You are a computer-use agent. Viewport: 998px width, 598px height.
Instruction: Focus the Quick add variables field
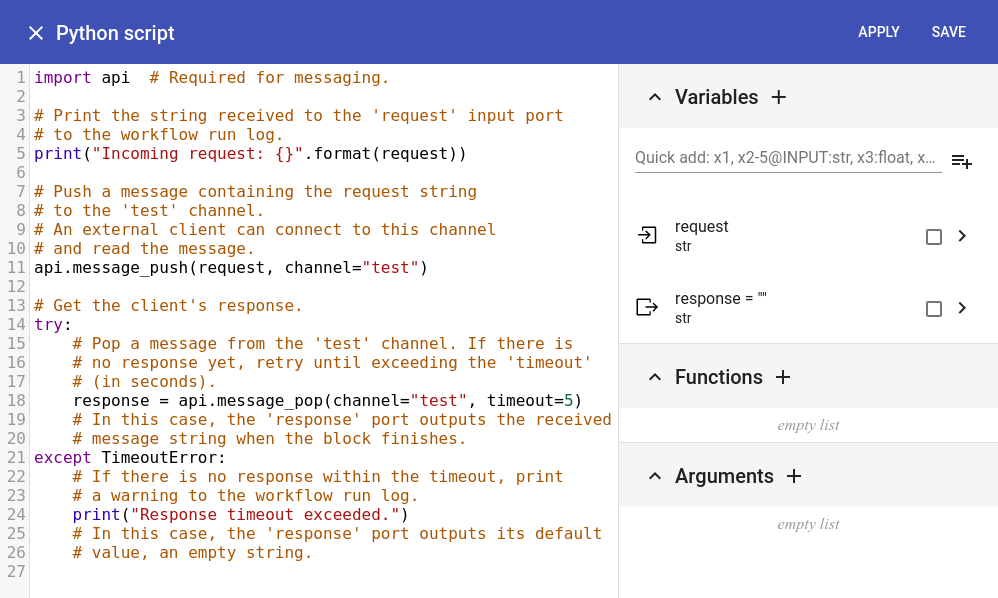click(x=787, y=158)
